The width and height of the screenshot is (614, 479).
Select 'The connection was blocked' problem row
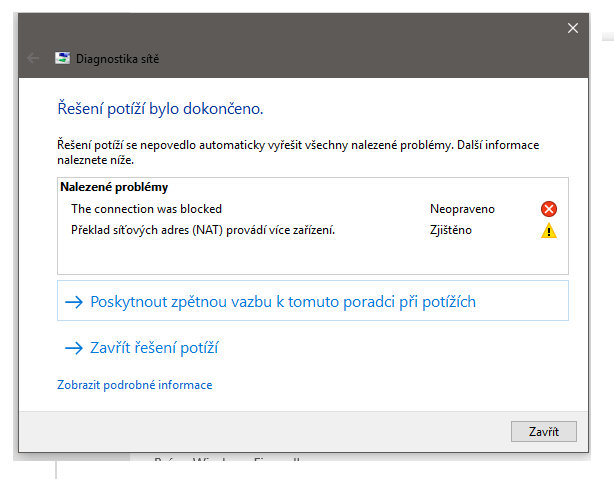[146, 209]
